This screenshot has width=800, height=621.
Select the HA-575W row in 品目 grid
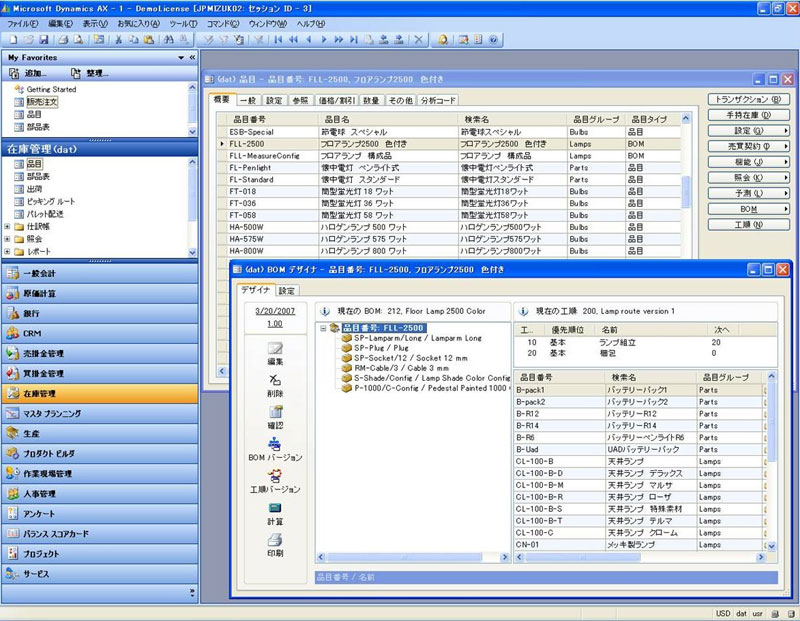(449, 239)
